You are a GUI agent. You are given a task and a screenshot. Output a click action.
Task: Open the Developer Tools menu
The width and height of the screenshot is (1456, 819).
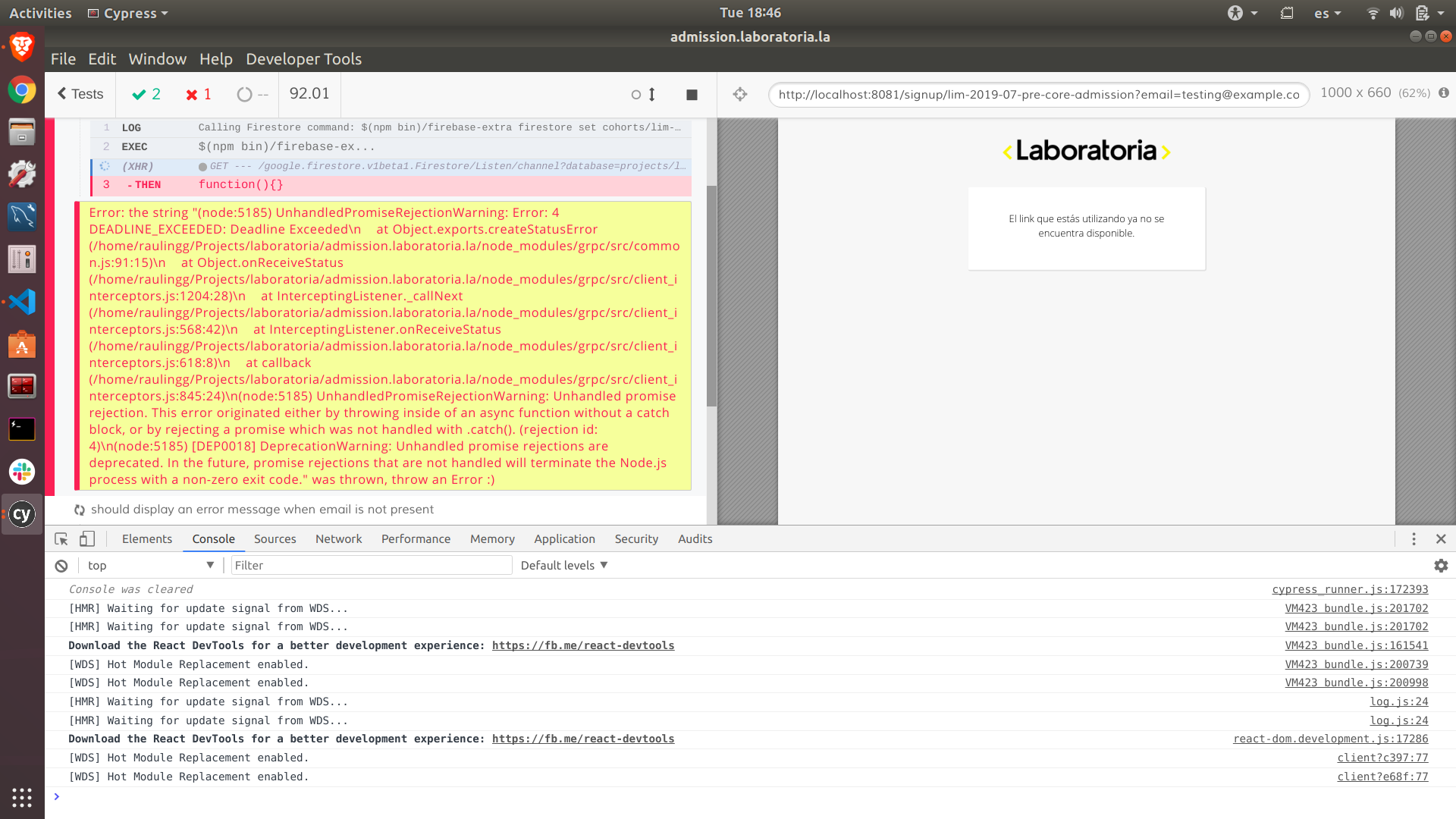(303, 59)
